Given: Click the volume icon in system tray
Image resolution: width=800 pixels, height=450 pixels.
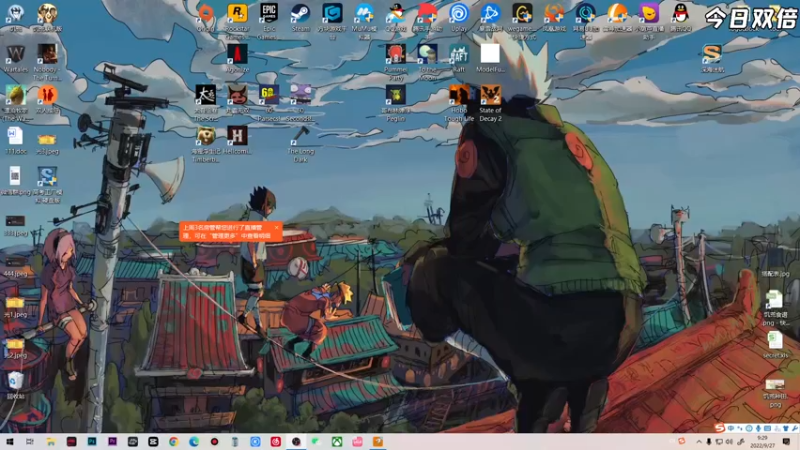Looking at the screenshot, I should [729, 442].
